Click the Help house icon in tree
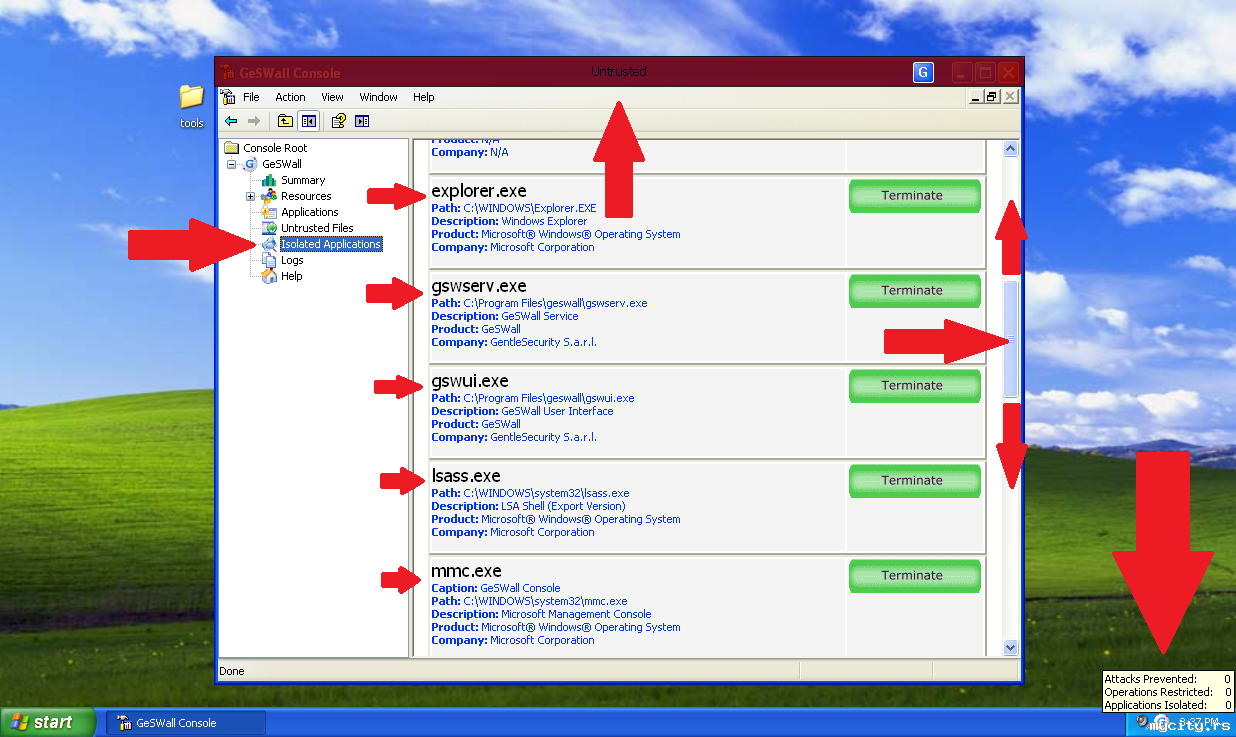Viewport: 1236px width, 737px height. pyautogui.click(x=269, y=276)
